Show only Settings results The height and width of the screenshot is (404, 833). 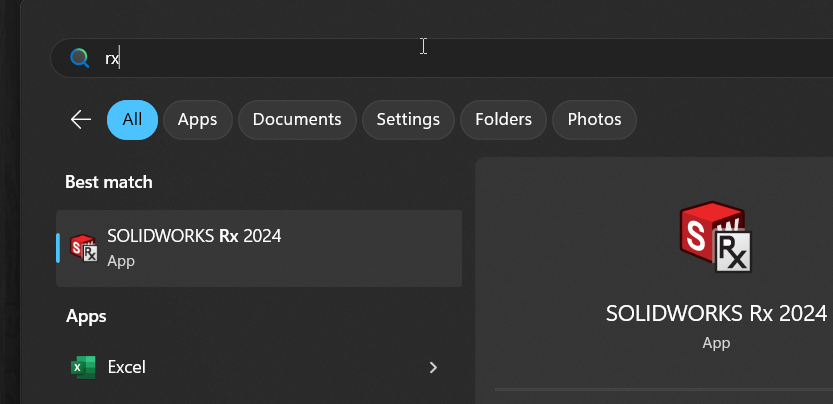[408, 120]
